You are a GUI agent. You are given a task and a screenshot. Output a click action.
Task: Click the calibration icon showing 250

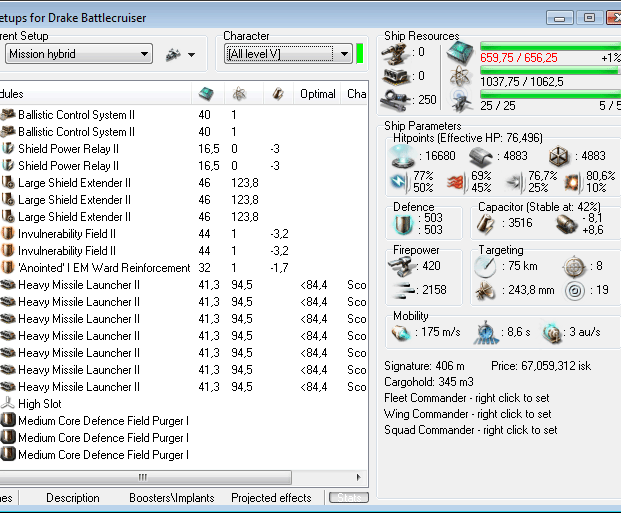point(394,100)
